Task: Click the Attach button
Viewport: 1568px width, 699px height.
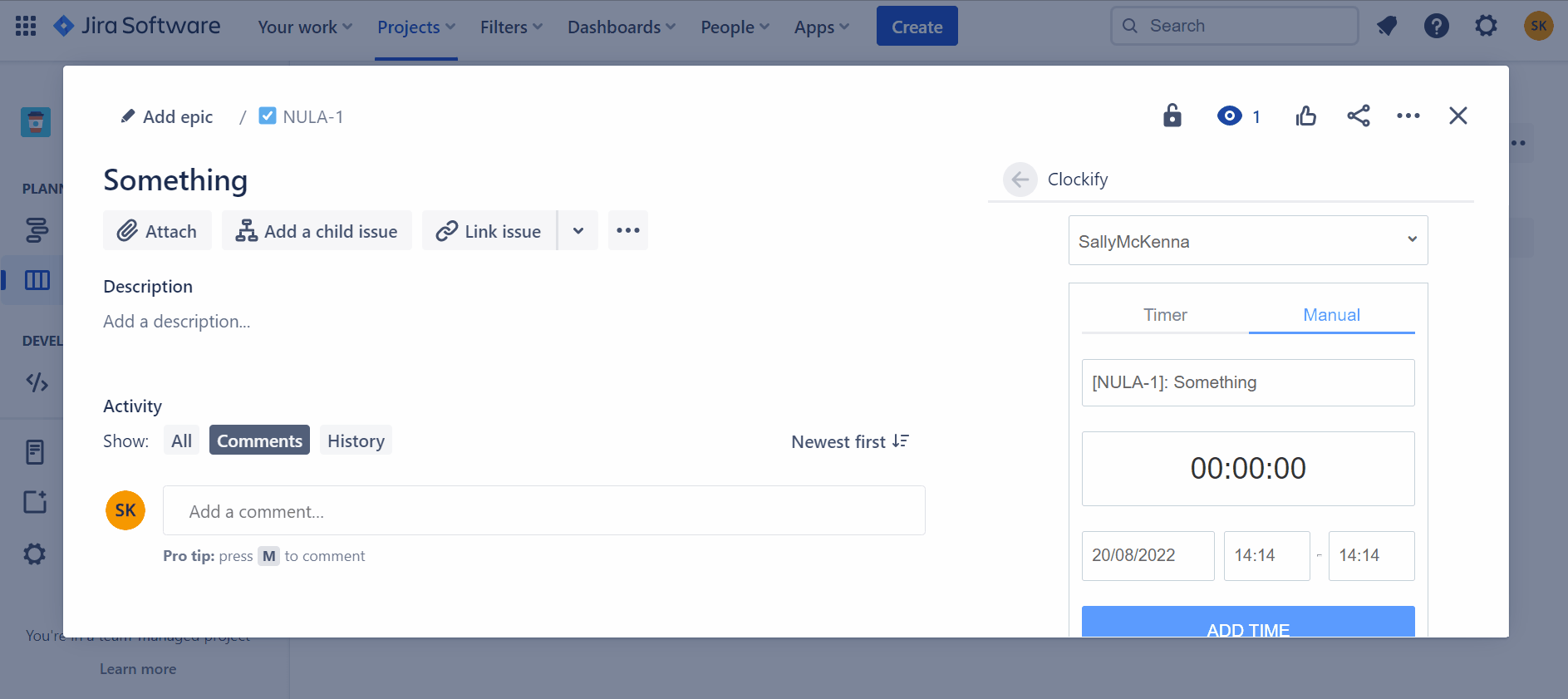Action: 157,230
